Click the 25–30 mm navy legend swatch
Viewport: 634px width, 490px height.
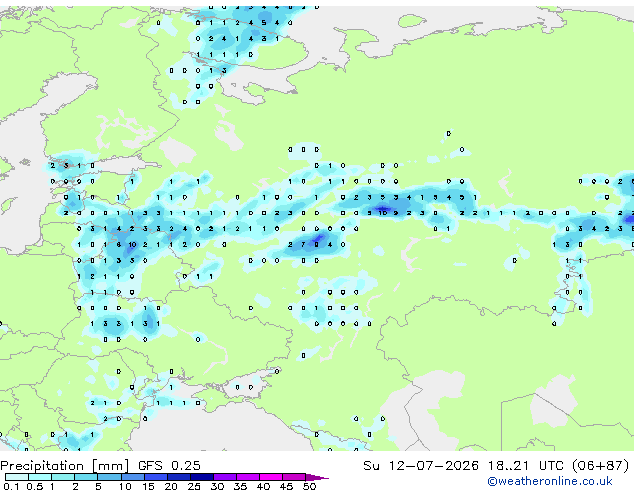click(x=202, y=477)
